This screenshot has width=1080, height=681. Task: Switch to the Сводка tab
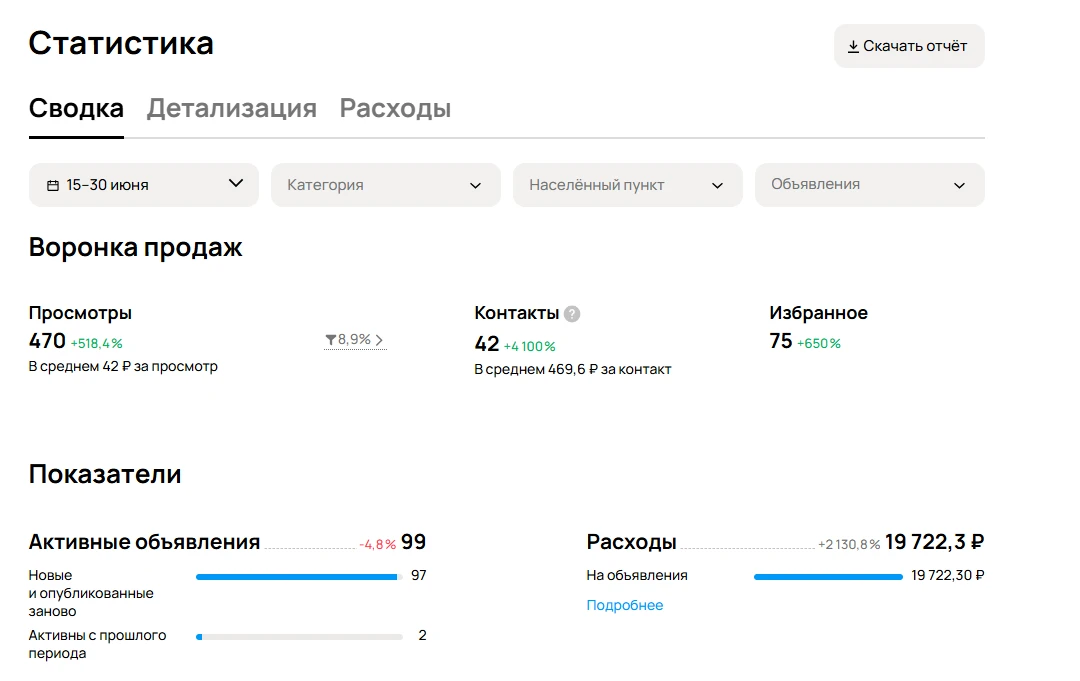[76, 108]
